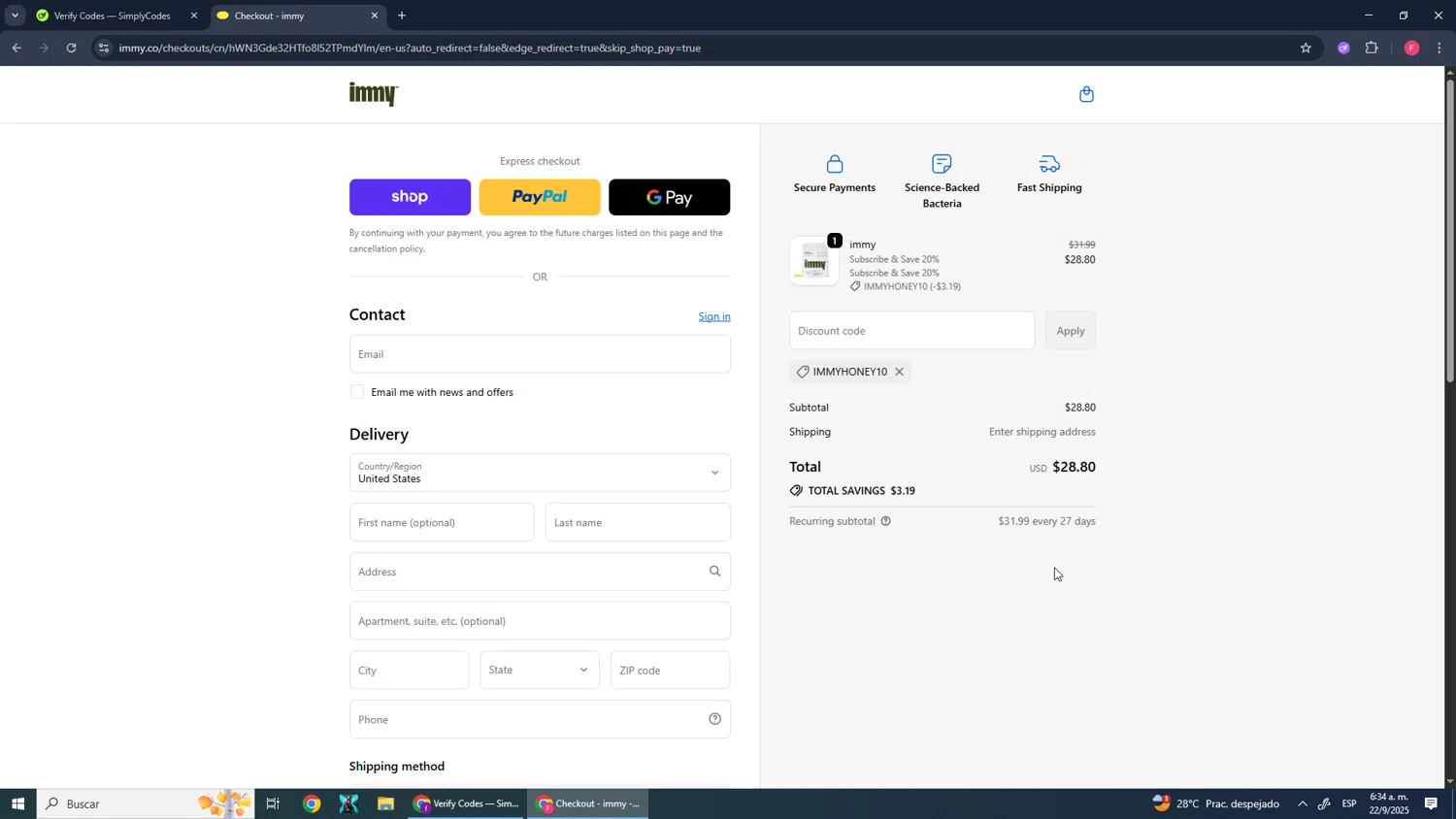Click the immy product thumbnail
This screenshot has width=1456, height=819.
(x=814, y=261)
